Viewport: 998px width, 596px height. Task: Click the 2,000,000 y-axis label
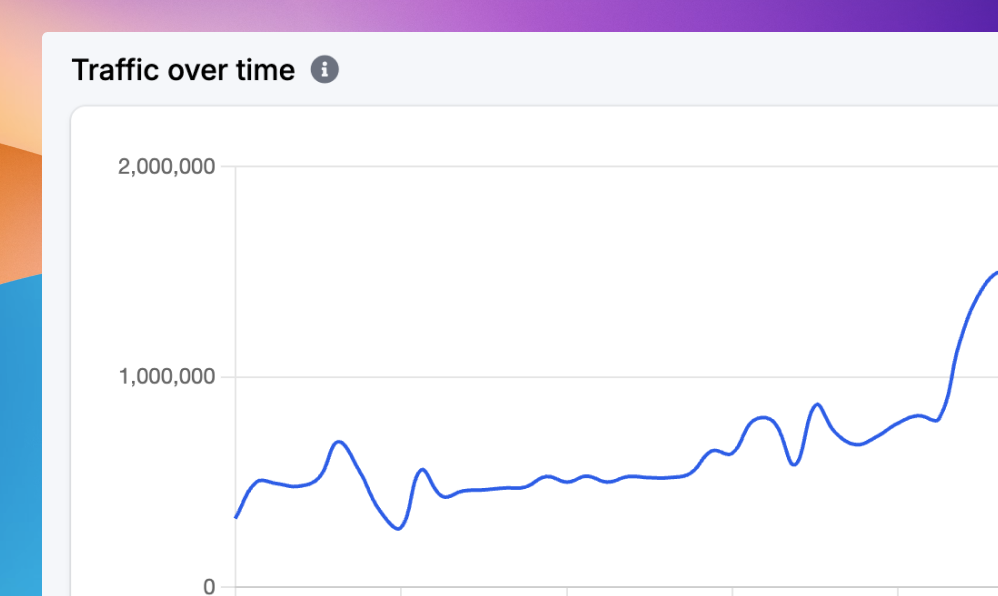coord(166,166)
